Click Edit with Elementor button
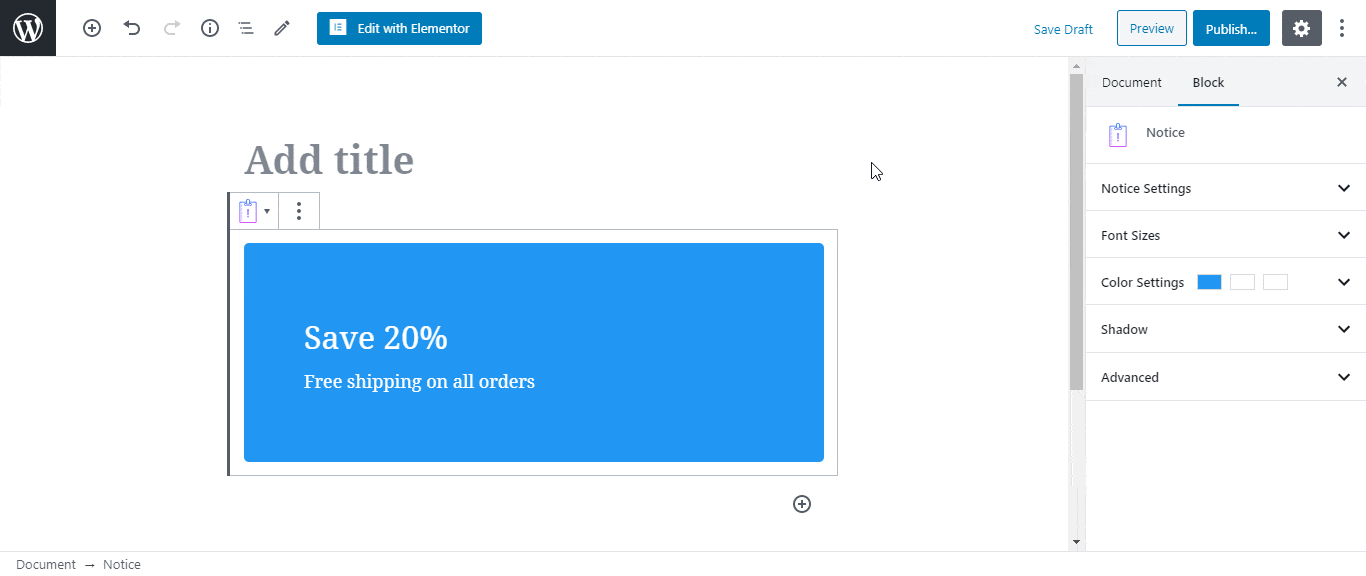This screenshot has width=1366, height=576. (399, 29)
